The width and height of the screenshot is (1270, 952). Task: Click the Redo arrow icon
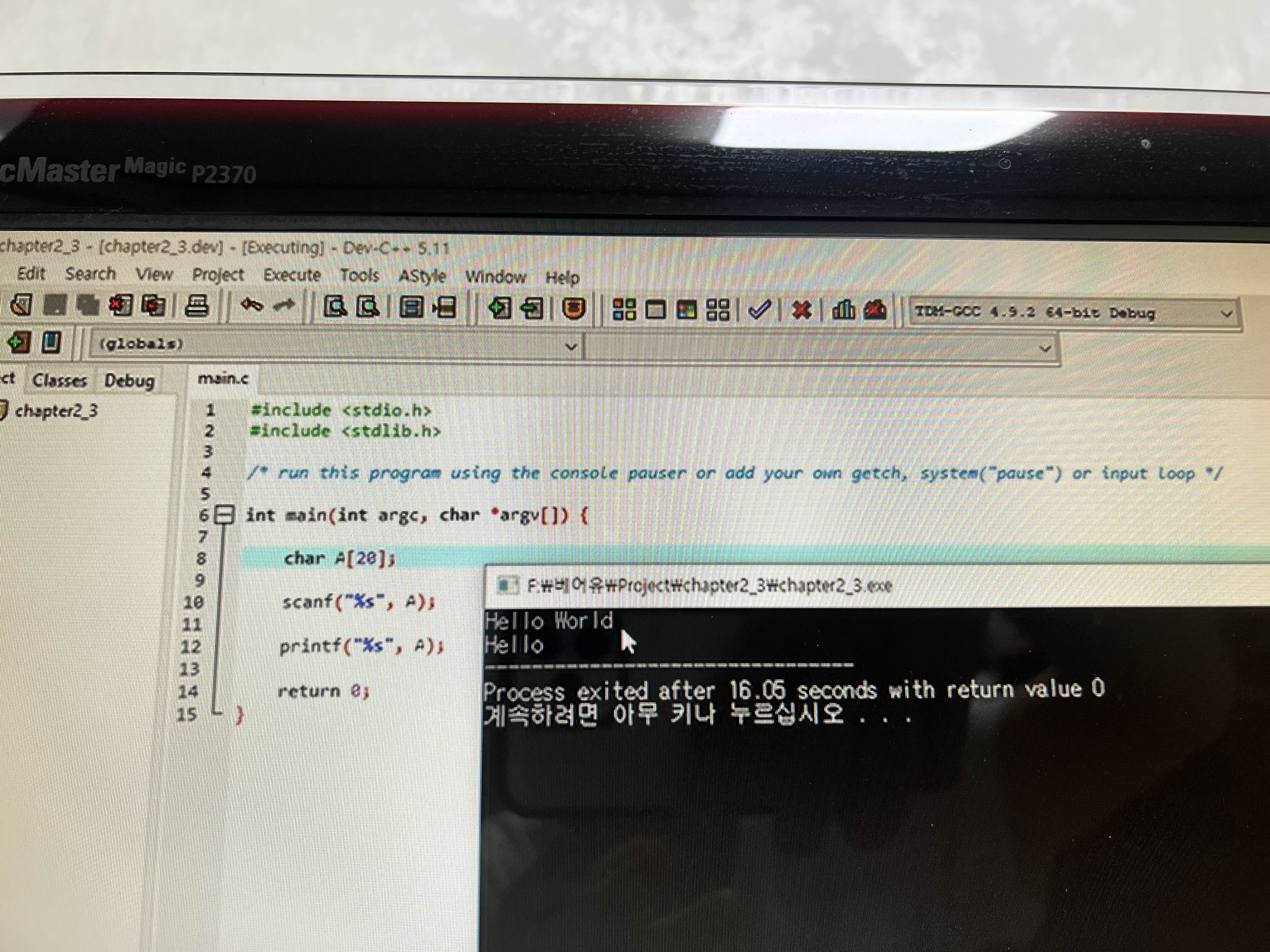[x=284, y=306]
